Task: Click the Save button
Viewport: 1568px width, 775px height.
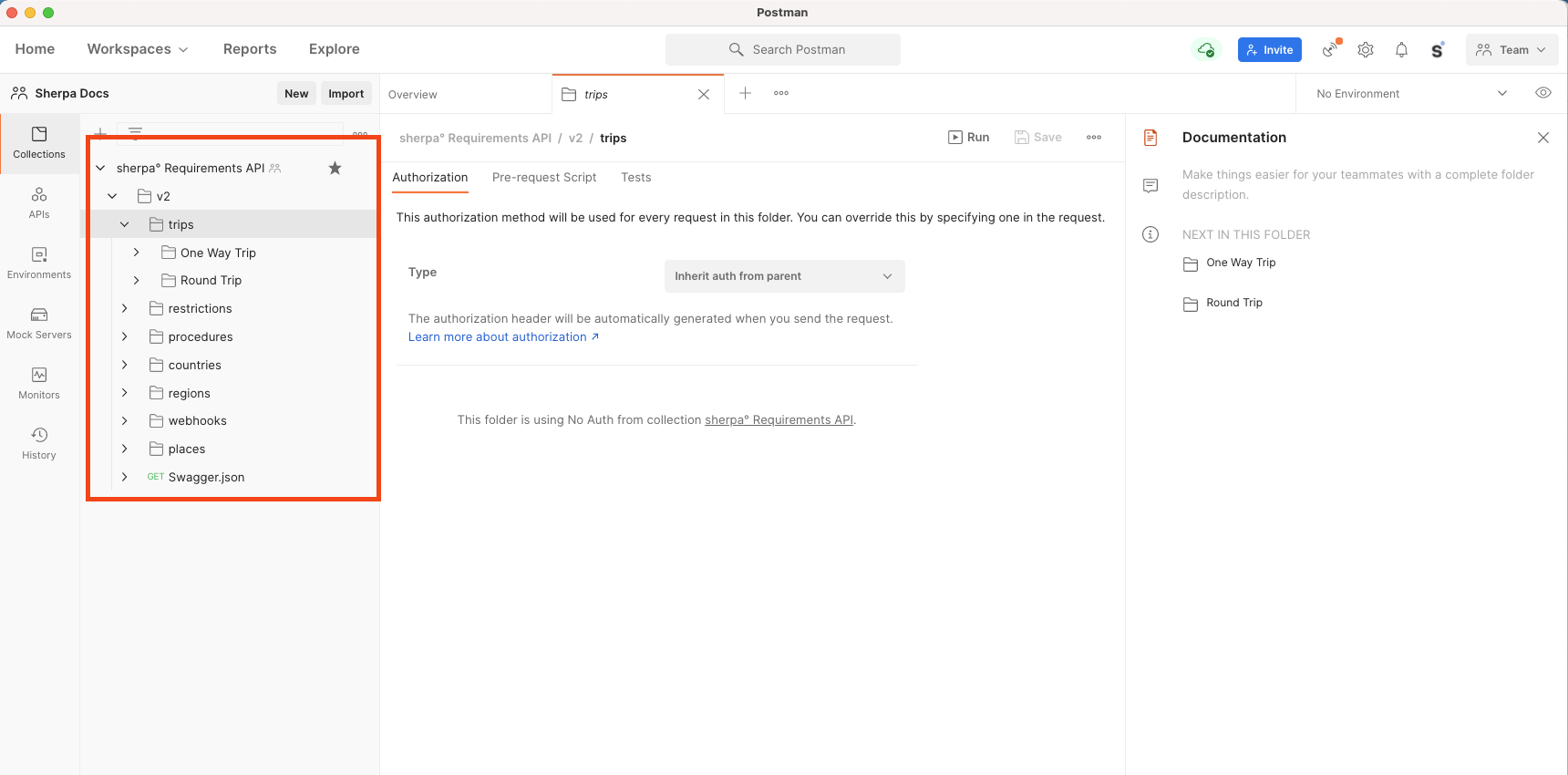Action: click(1038, 138)
